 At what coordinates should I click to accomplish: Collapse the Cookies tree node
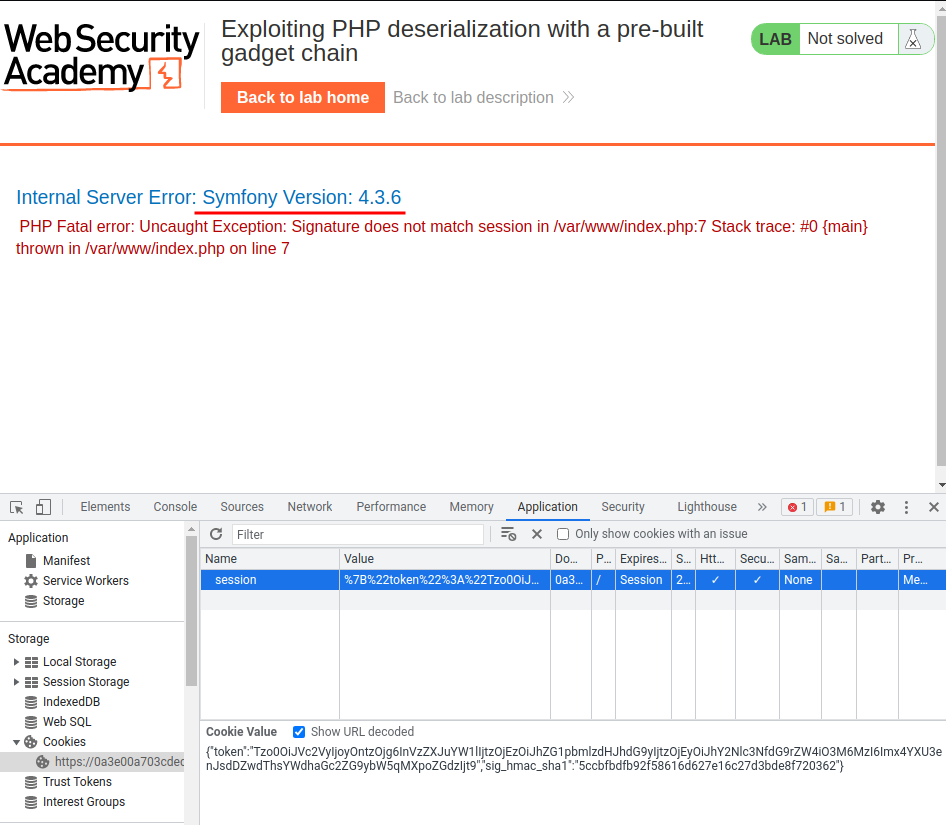pyautogui.click(x=16, y=742)
